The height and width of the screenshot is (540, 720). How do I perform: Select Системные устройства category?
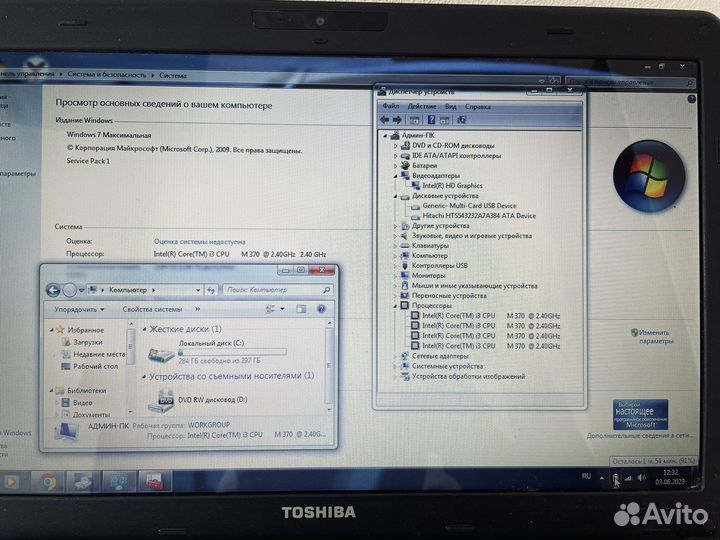(x=447, y=366)
